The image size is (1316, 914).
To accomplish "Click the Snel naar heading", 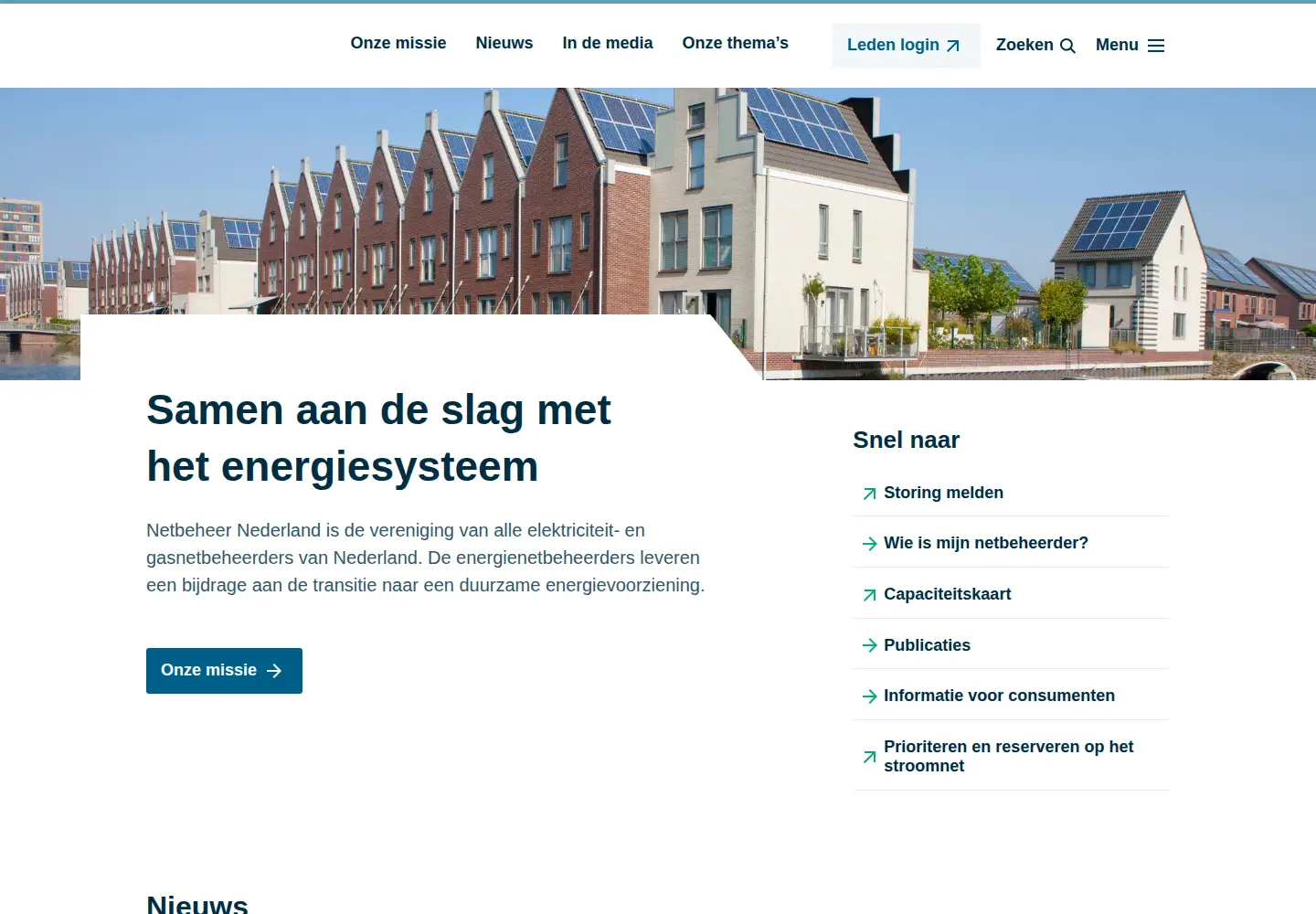I will pos(907,440).
